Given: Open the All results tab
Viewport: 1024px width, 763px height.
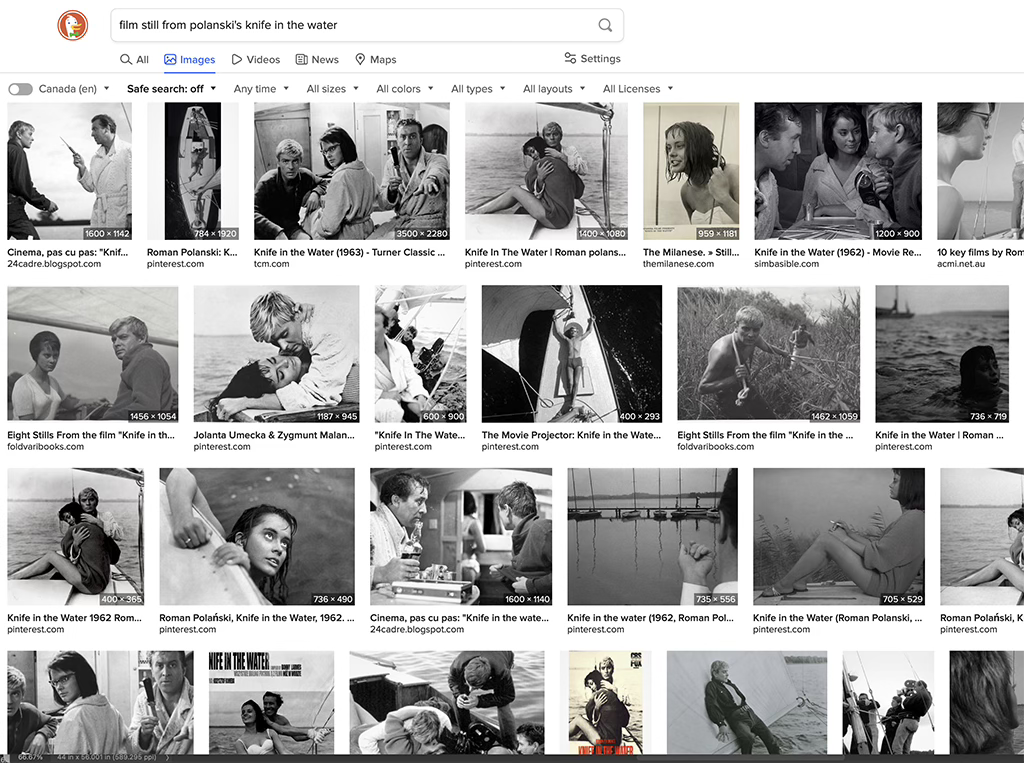Looking at the screenshot, I should (x=135, y=59).
